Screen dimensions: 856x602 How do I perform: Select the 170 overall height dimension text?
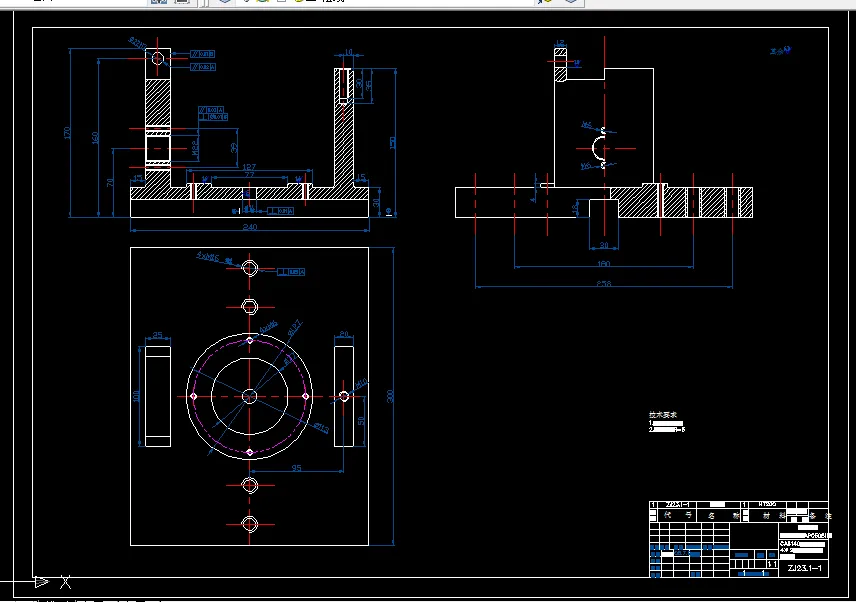click(68, 132)
